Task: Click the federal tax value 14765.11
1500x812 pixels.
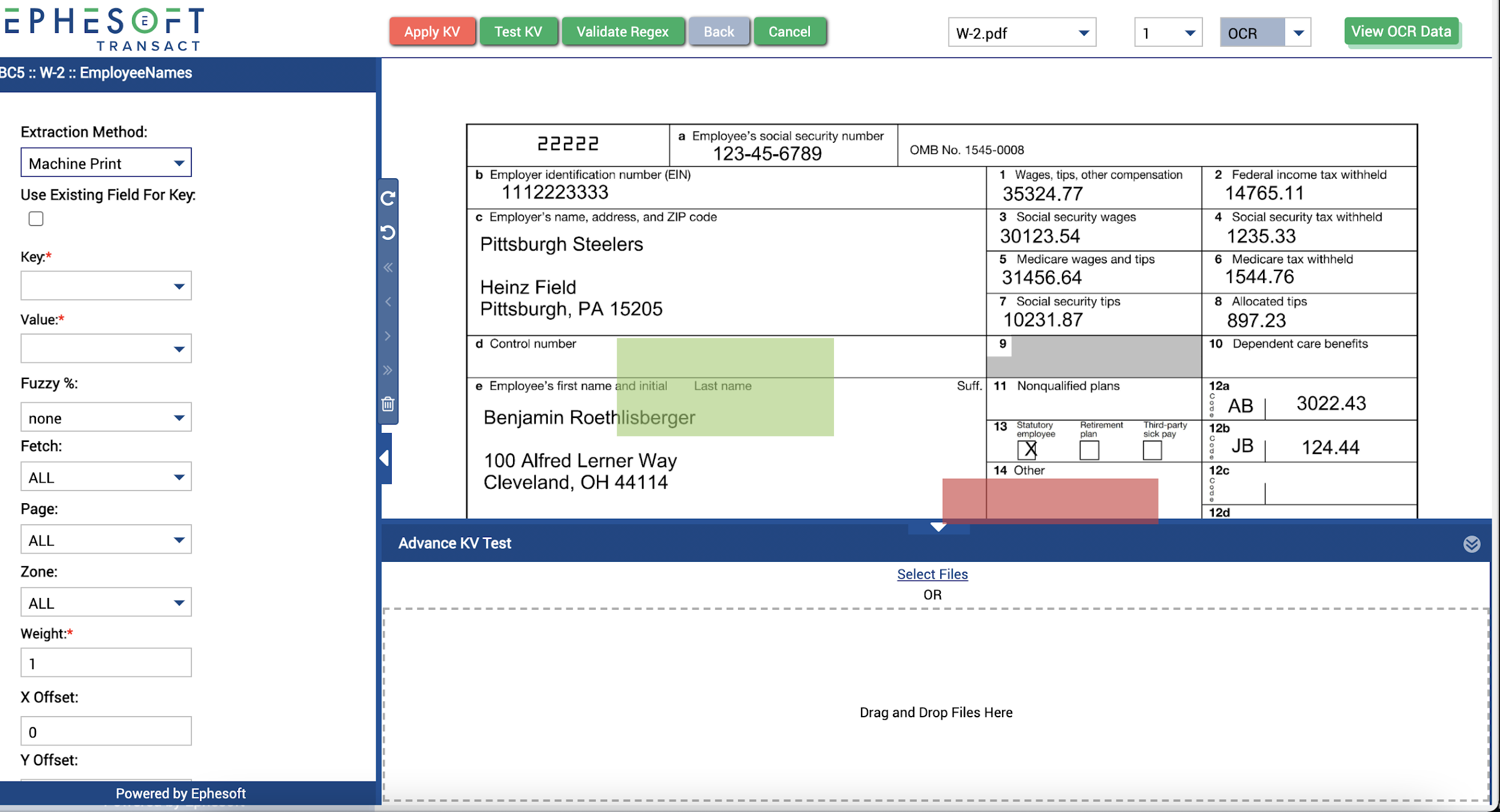Action: tap(1264, 193)
